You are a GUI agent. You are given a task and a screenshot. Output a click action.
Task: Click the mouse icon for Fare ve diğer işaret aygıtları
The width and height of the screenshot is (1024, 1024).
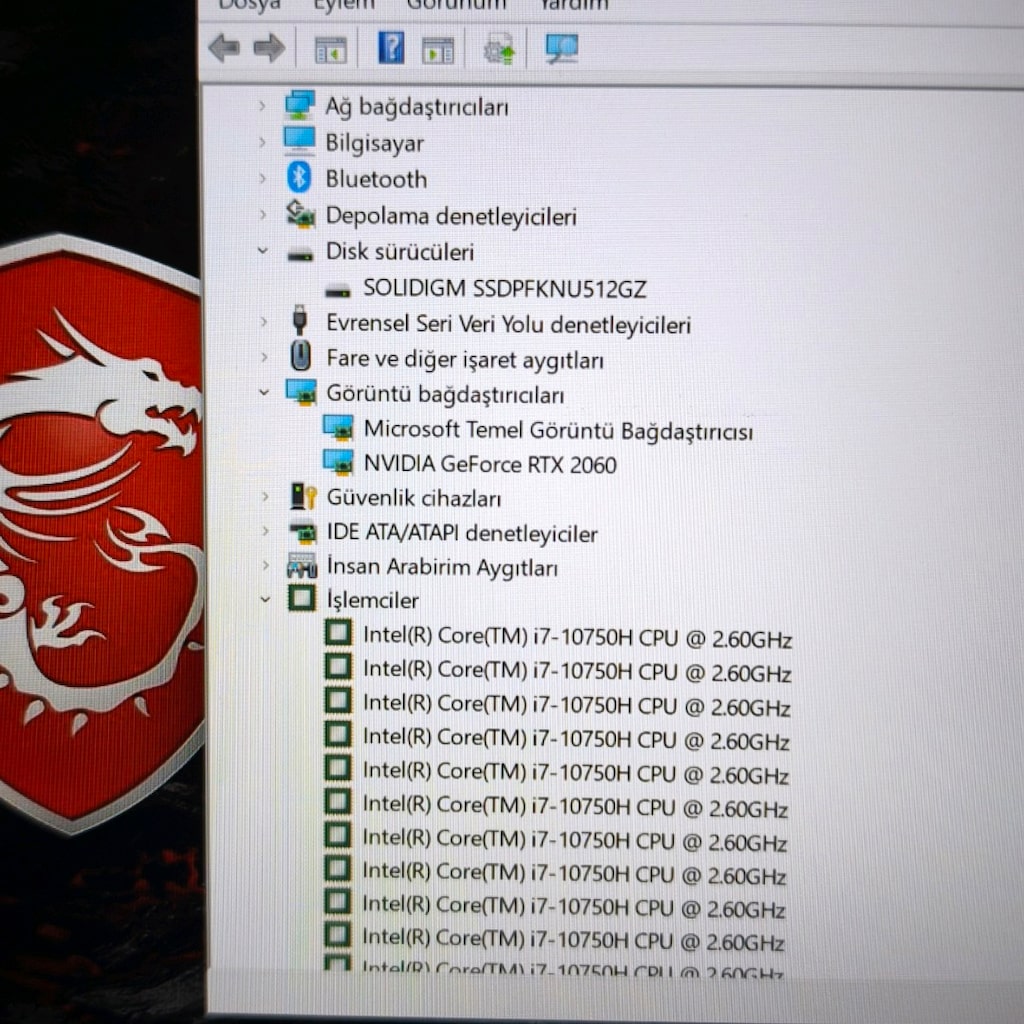(x=300, y=357)
